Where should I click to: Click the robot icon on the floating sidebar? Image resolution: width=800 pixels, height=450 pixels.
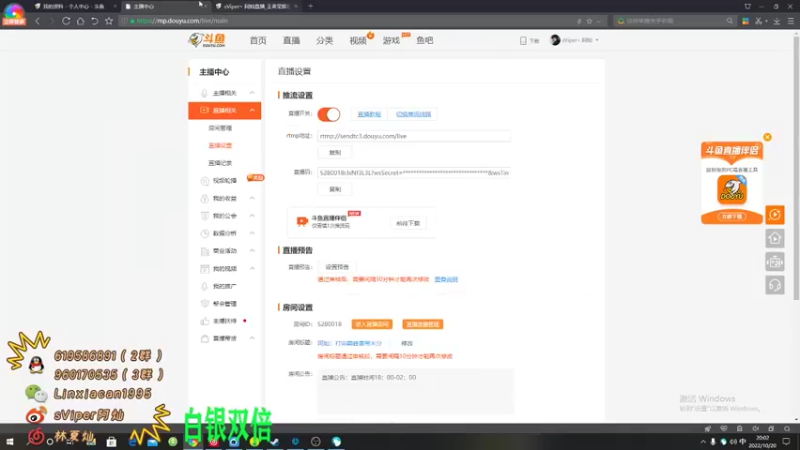point(774,262)
